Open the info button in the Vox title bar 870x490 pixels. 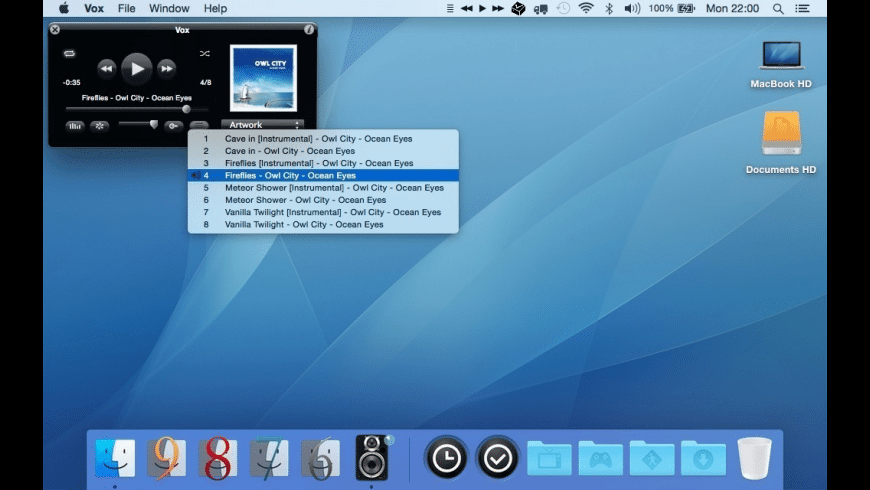(309, 29)
